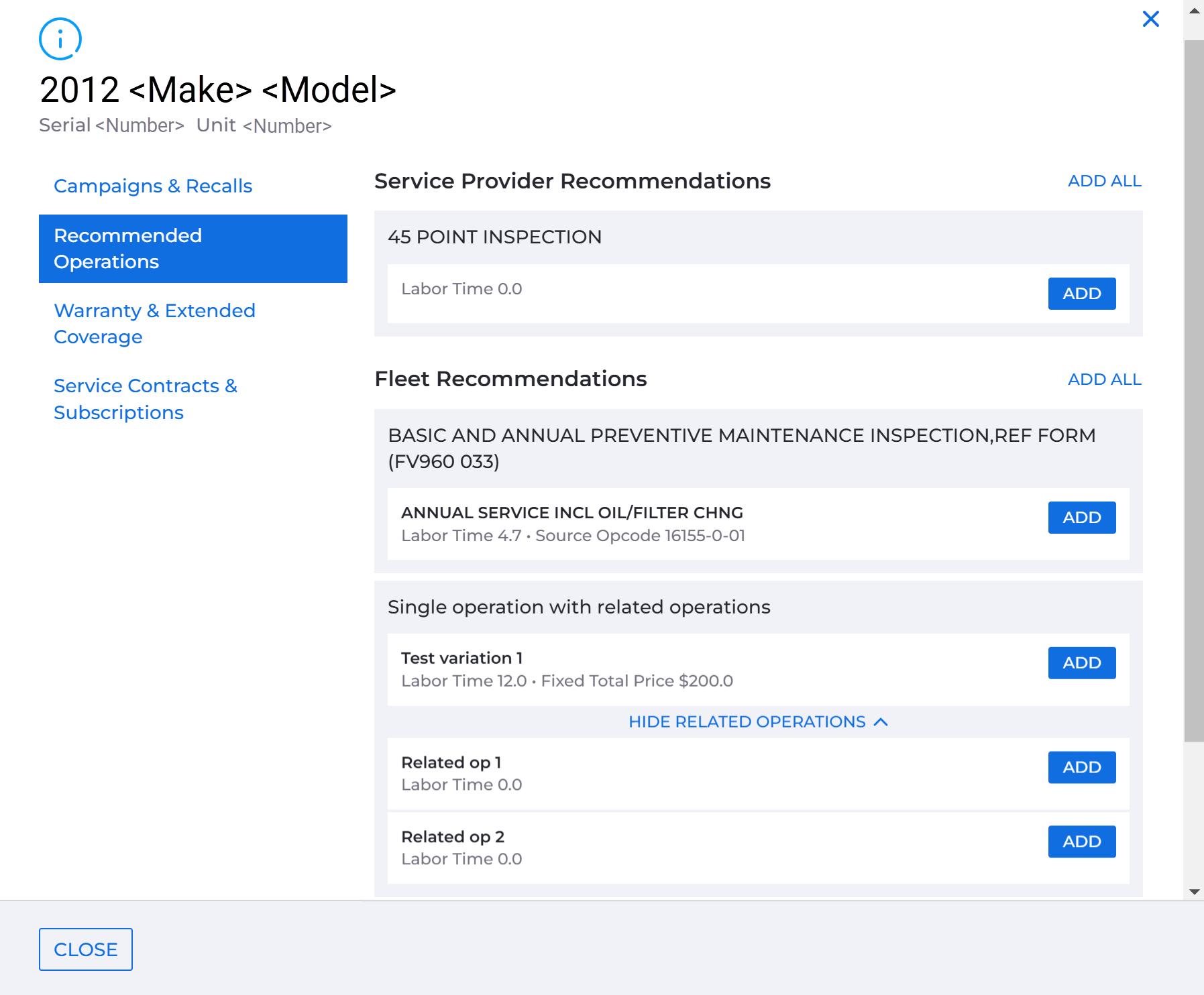Add all Fleet Recommendations
The height and width of the screenshot is (995, 1204).
[1104, 379]
